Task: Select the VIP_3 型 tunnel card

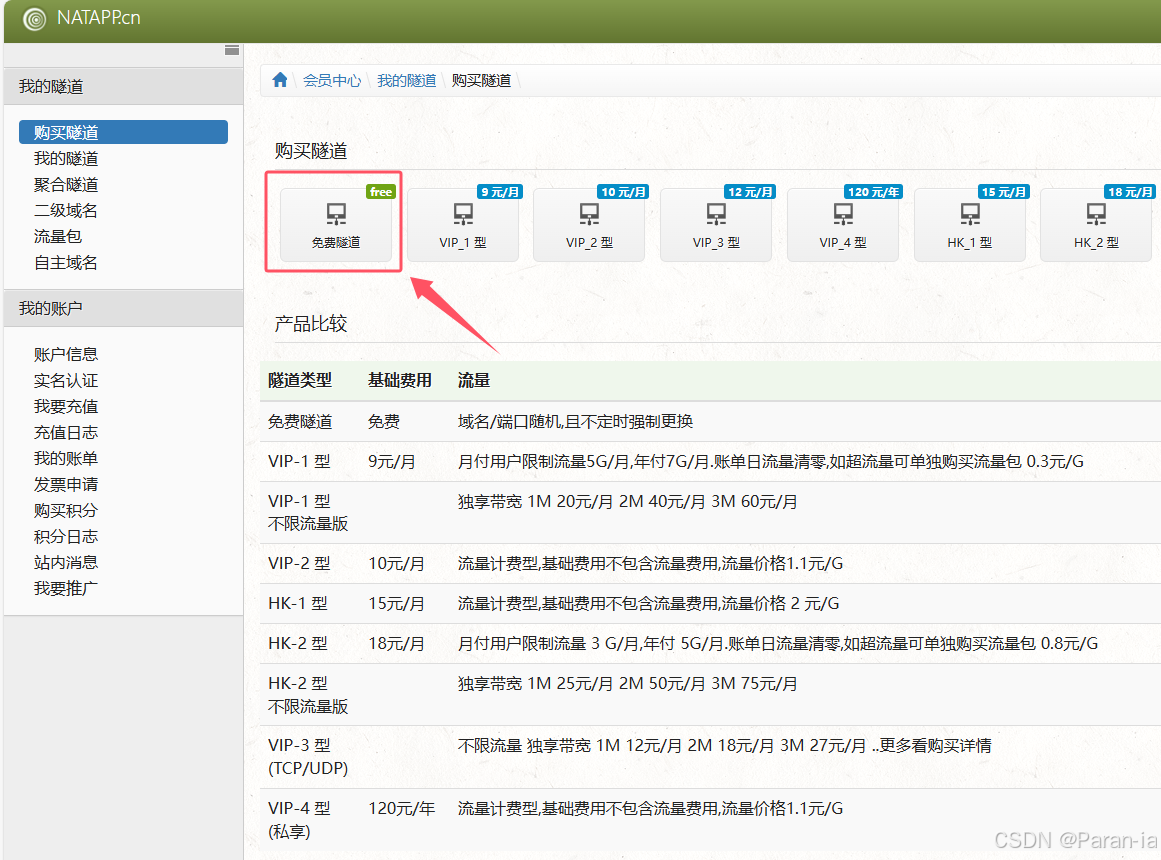Action: [x=716, y=224]
